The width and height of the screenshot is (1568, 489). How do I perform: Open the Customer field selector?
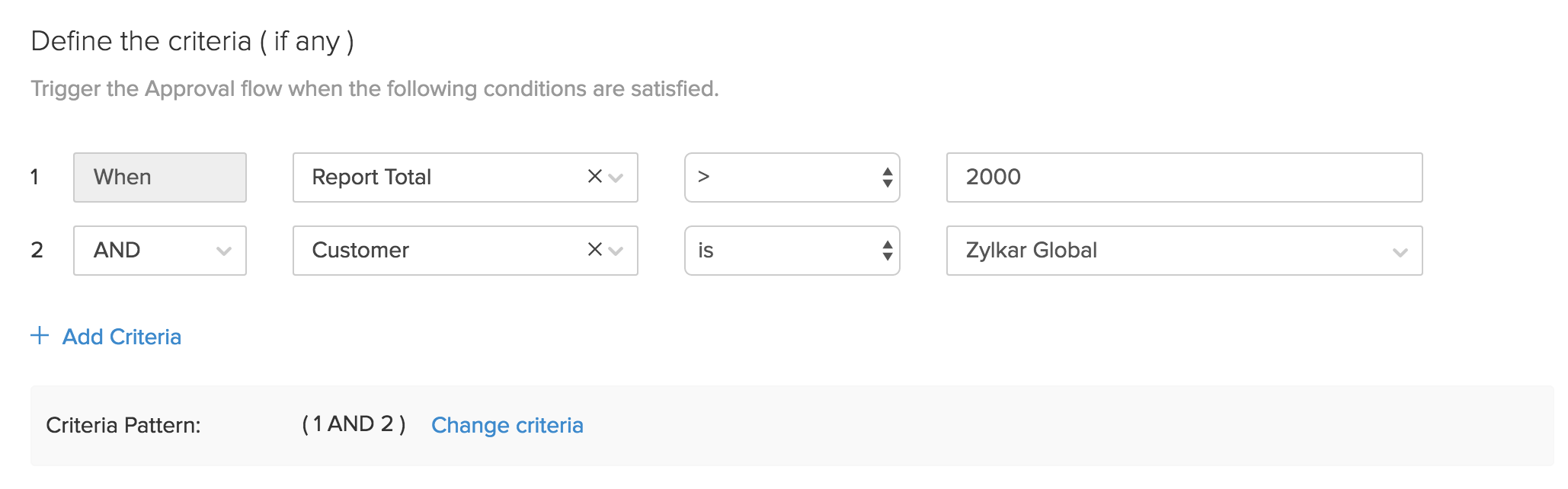coord(427,250)
